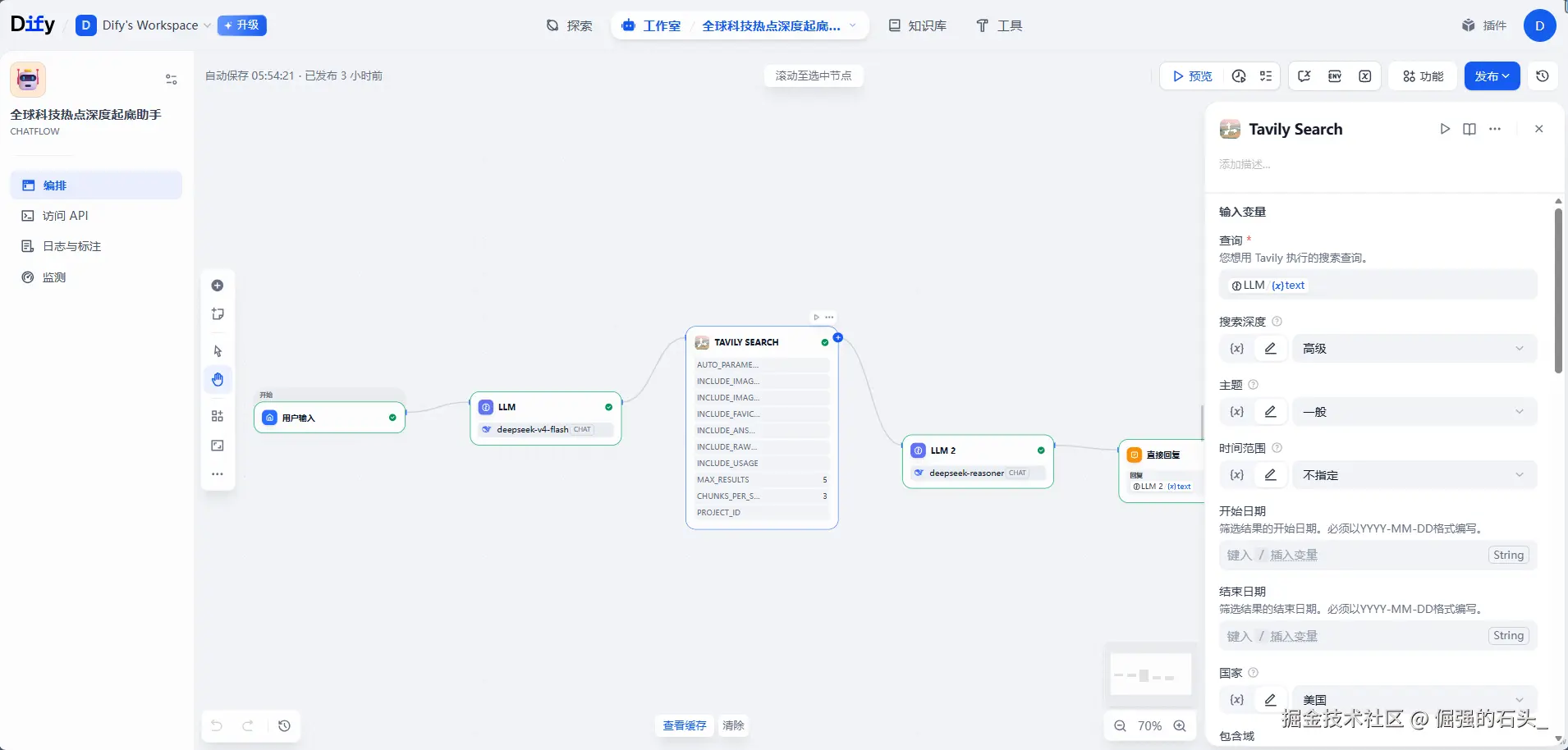1568x750 pixels.
Task: Select 监测 in the sidebar
Action: 96,277
